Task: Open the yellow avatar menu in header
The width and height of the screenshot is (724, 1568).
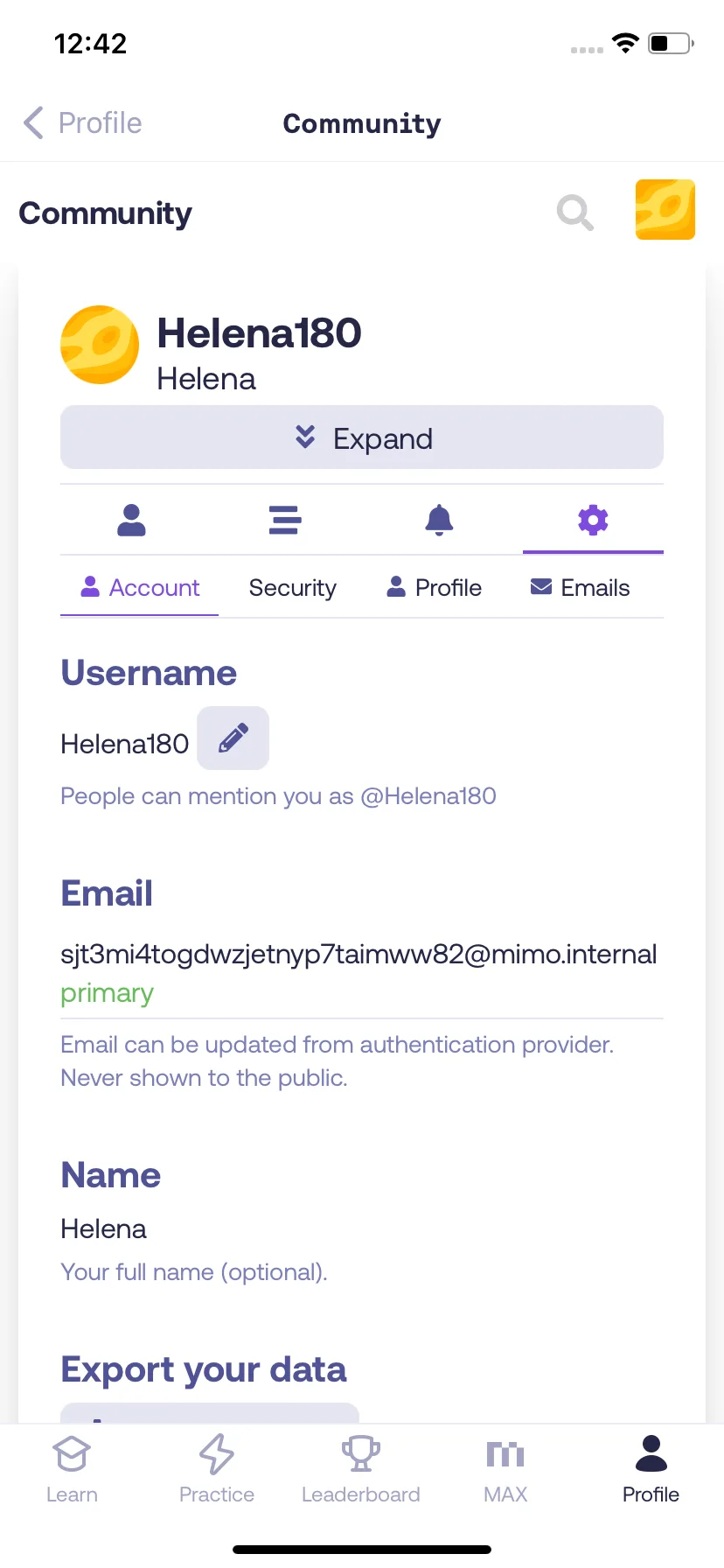Action: point(665,210)
